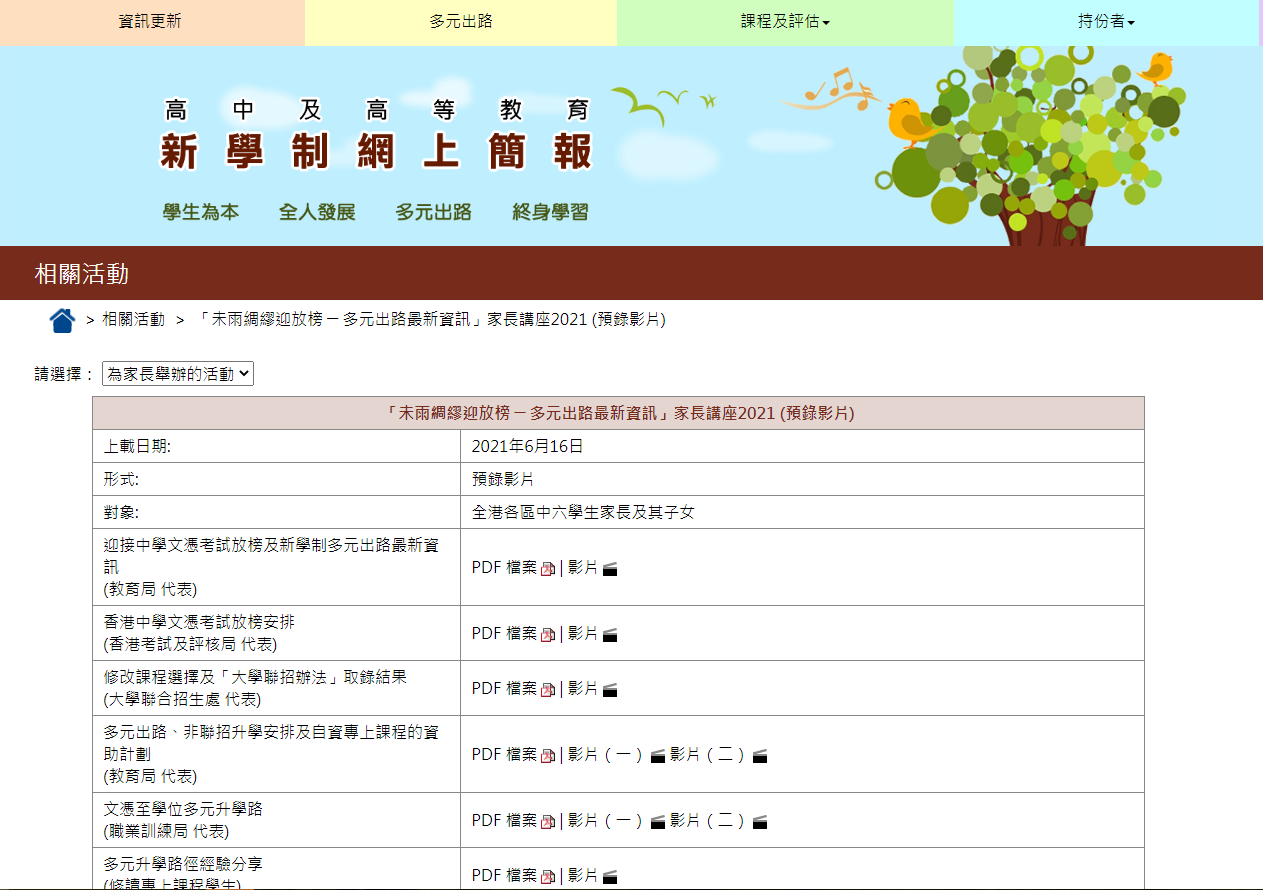1263x890 pixels.
Task: Play 影片(一) icon in 文憑至學位多元升學路 row
Action: pos(657,822)
